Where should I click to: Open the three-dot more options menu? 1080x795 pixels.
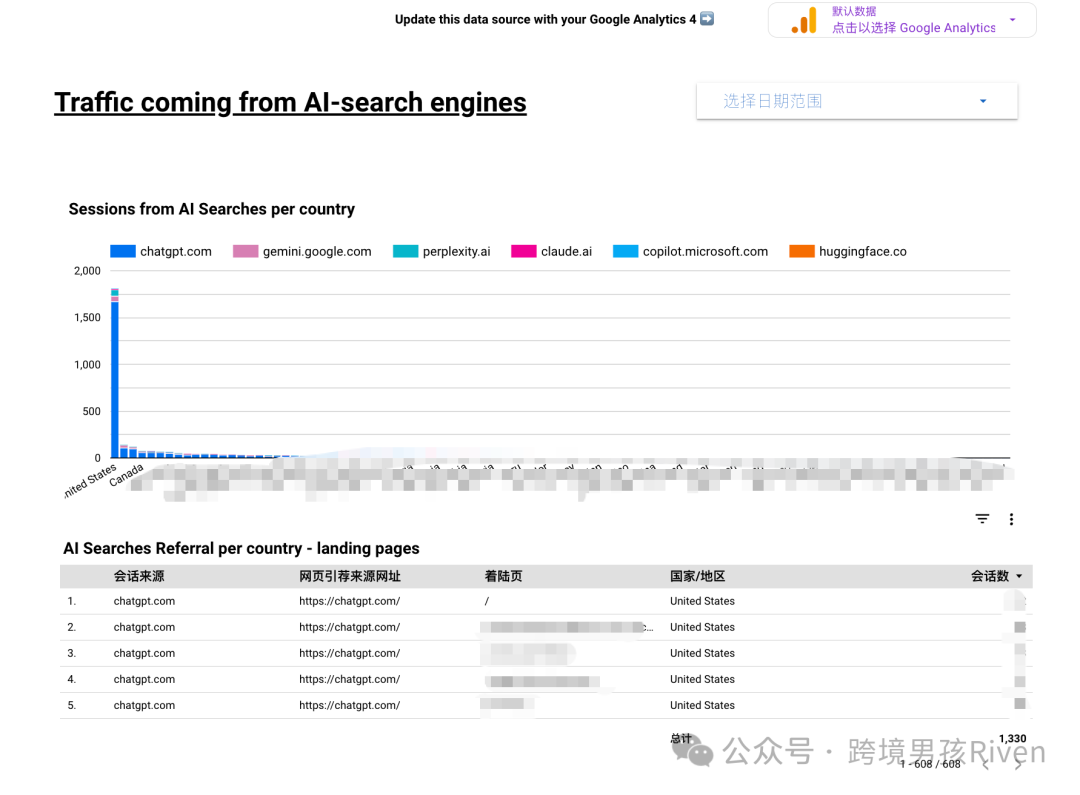1011,519
